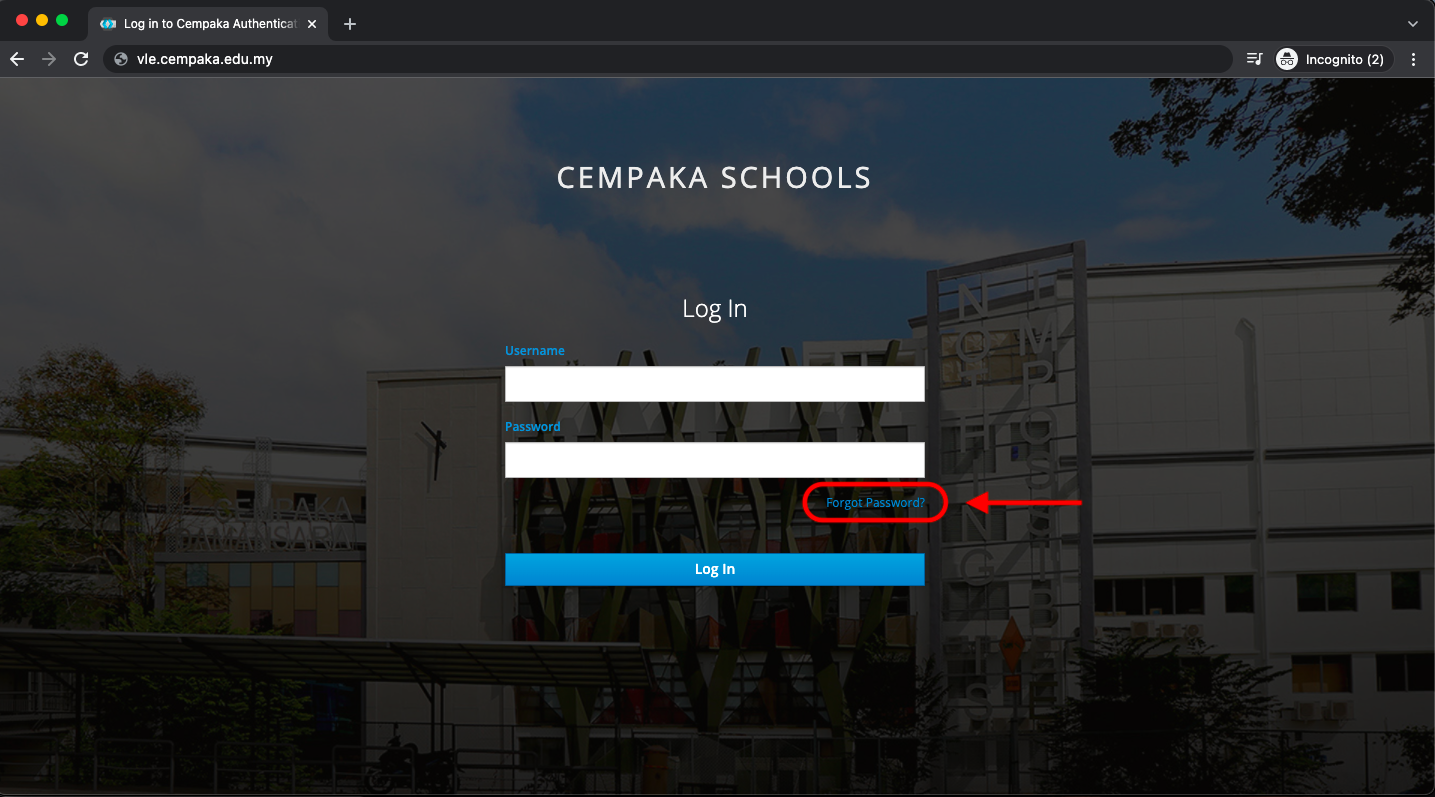Viewport: 1435px width, 797px height.
Task: Open the media control icon in toolbar
Action: pos(1254,59)
